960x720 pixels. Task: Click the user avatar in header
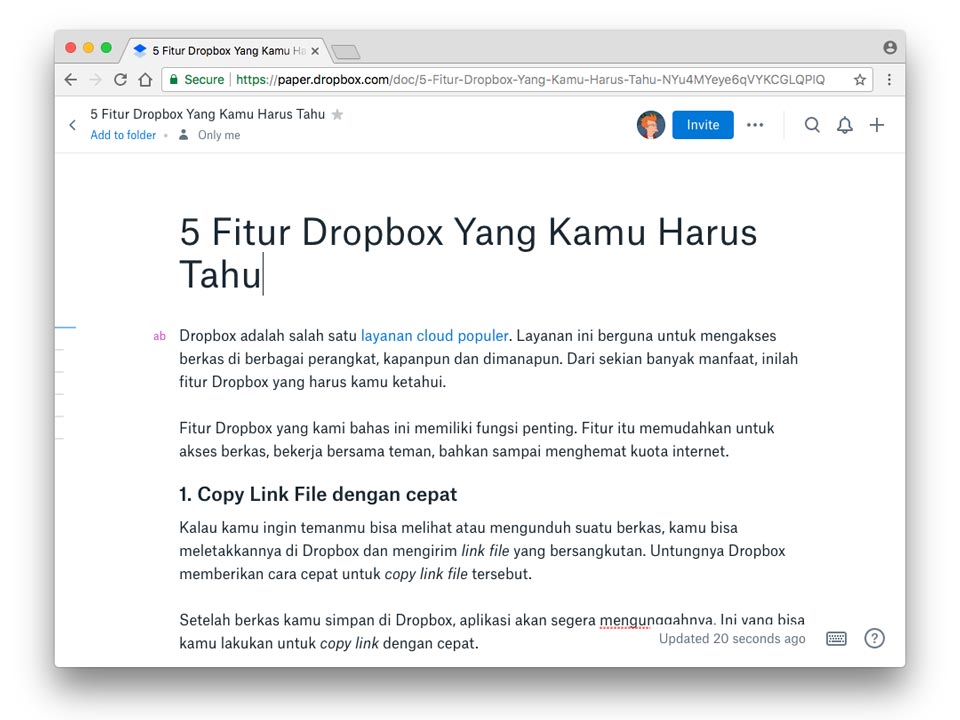click(650, 125)
